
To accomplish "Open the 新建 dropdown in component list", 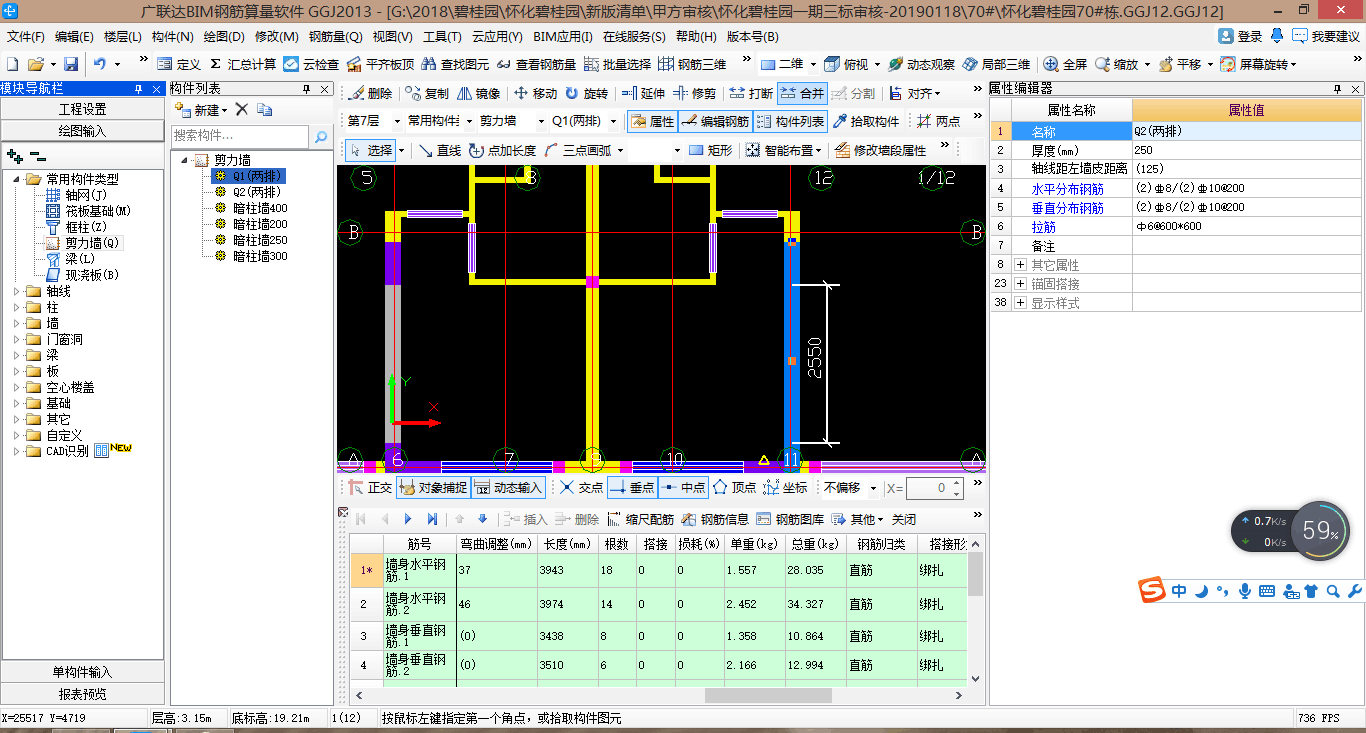I will pos(204,110).
